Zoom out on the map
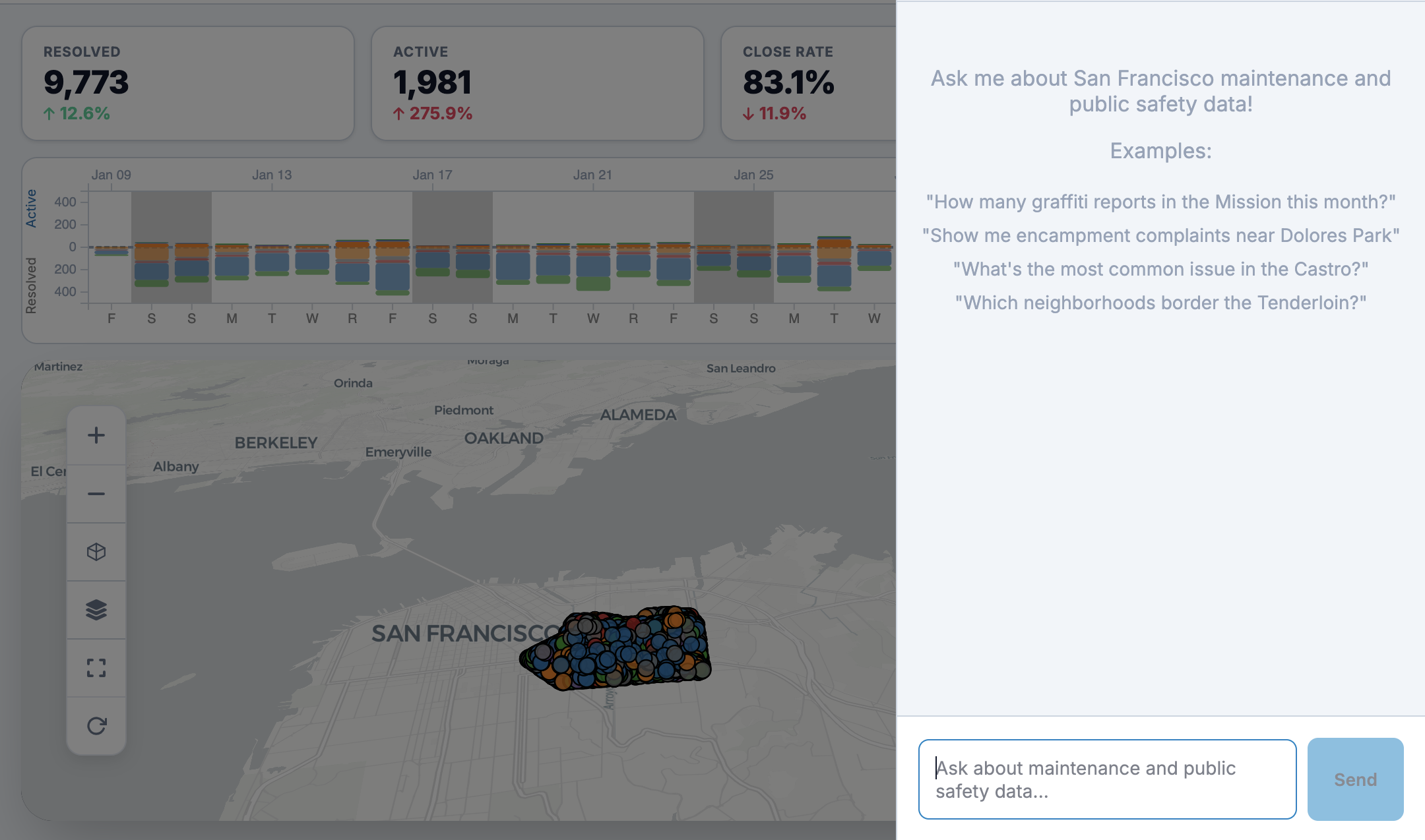This screenshot has width=1425, height=840. click(96, 493)
